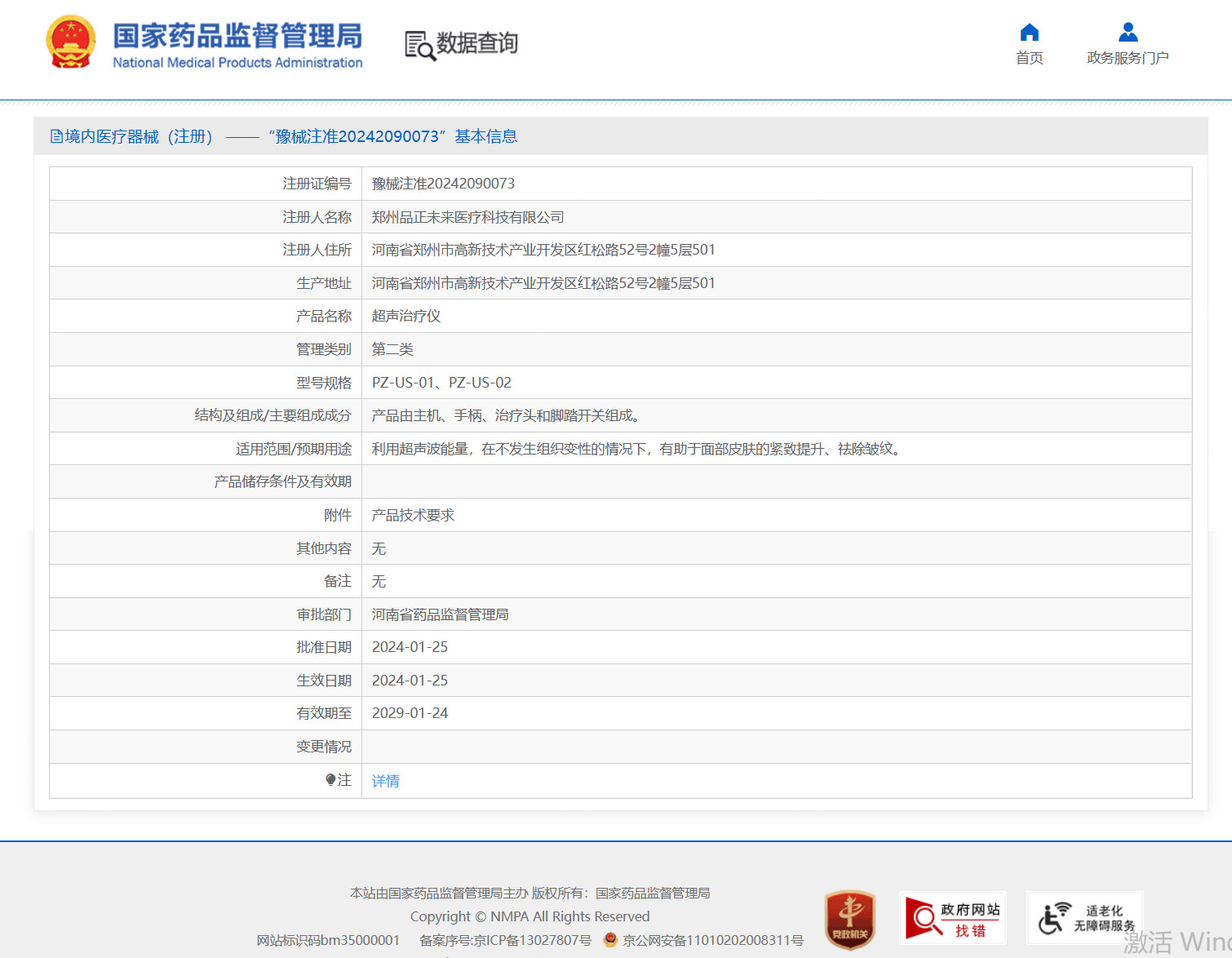Image resolution: width=1232 pixels, height=958 pixels.
Task: Click the breadcrumb 境内医疗器械（注册）
Action: [x=139, y=136]
